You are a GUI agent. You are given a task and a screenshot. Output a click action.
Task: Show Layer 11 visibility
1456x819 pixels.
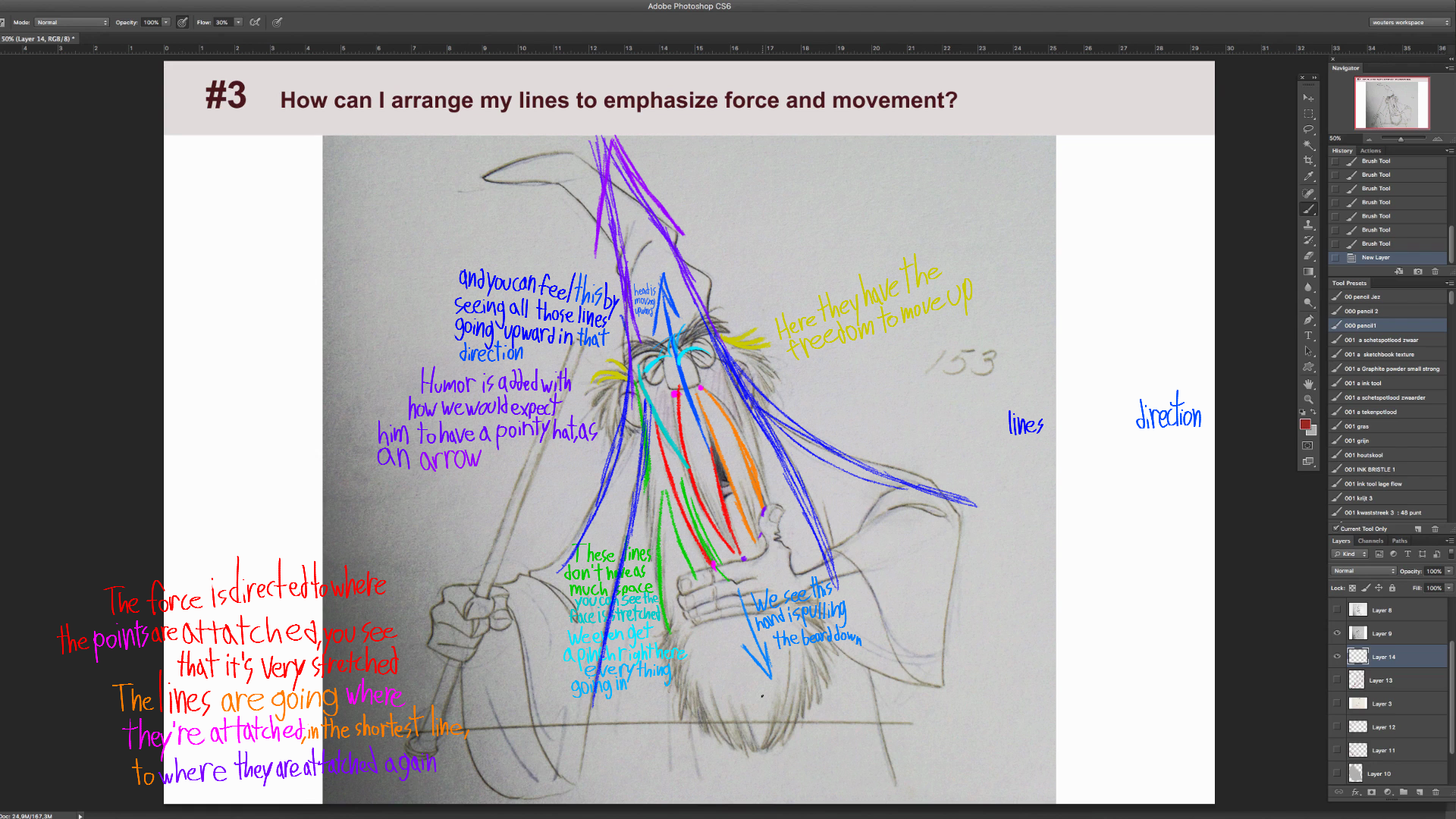[1337, 750]
